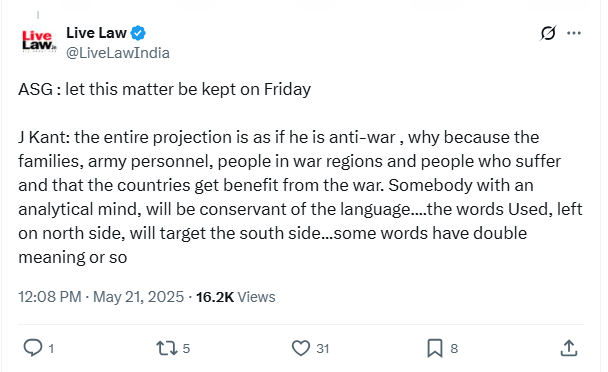608x372 pixels.
Task: Click the repost count 5
Action: click(x=186, y=348)
